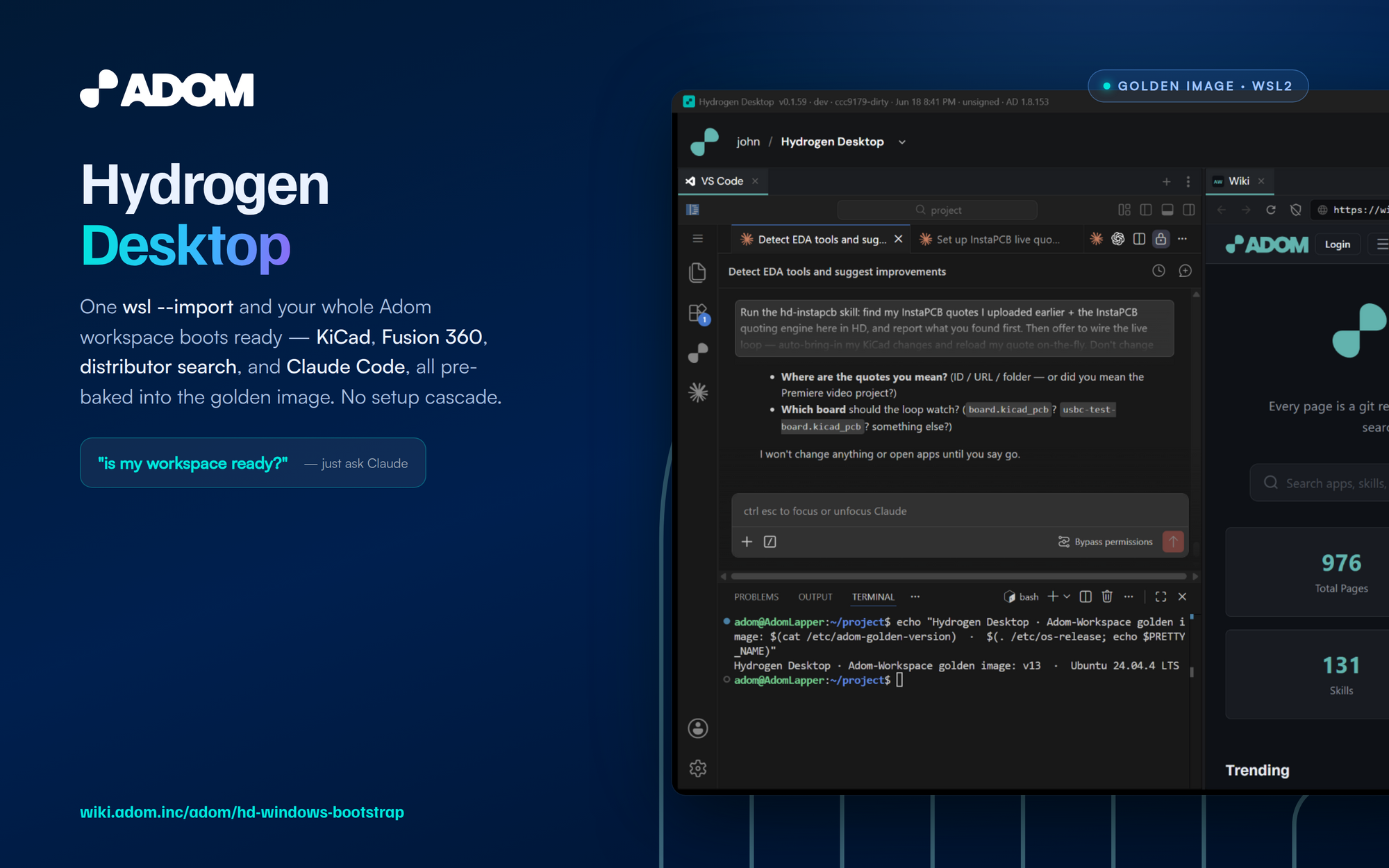Open the VS Code pane vertical dots menu

coord(1188,182)
